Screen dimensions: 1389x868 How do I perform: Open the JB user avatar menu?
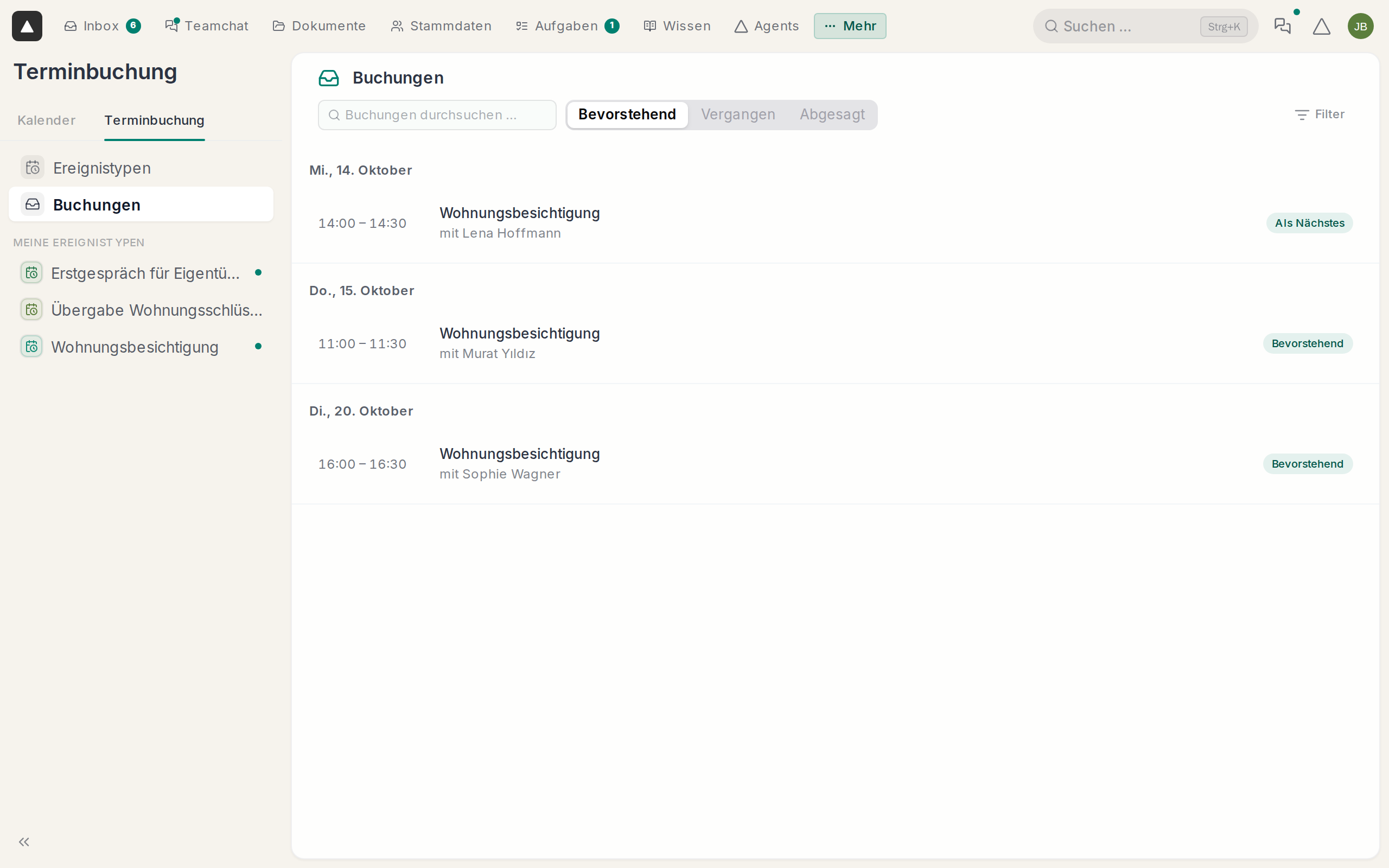pos(1360,27)
